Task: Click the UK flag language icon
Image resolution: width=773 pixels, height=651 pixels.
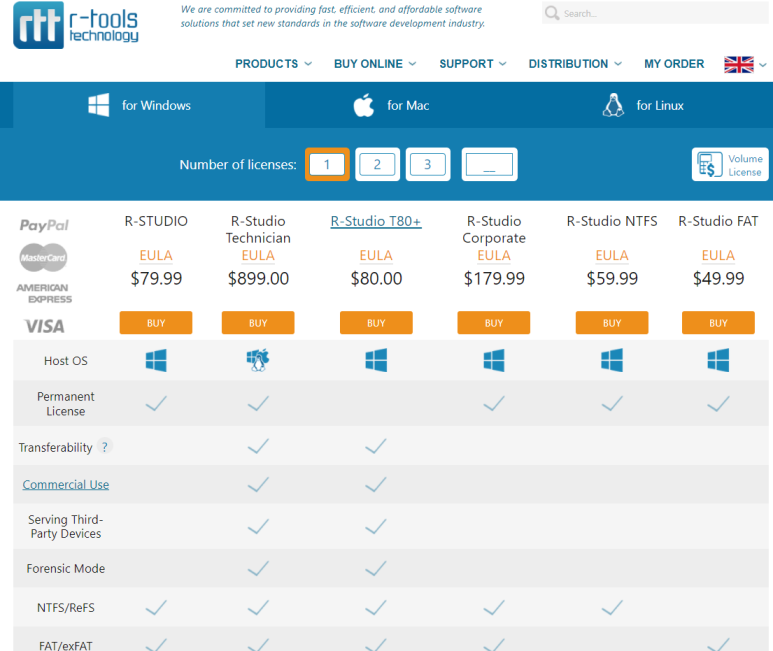Action: (738, 65)
